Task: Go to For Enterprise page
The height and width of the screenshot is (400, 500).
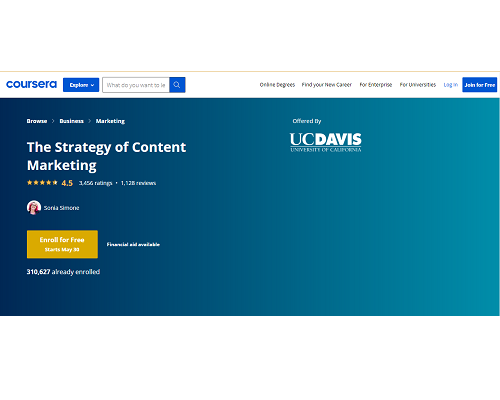Action: tap(376, 85)
